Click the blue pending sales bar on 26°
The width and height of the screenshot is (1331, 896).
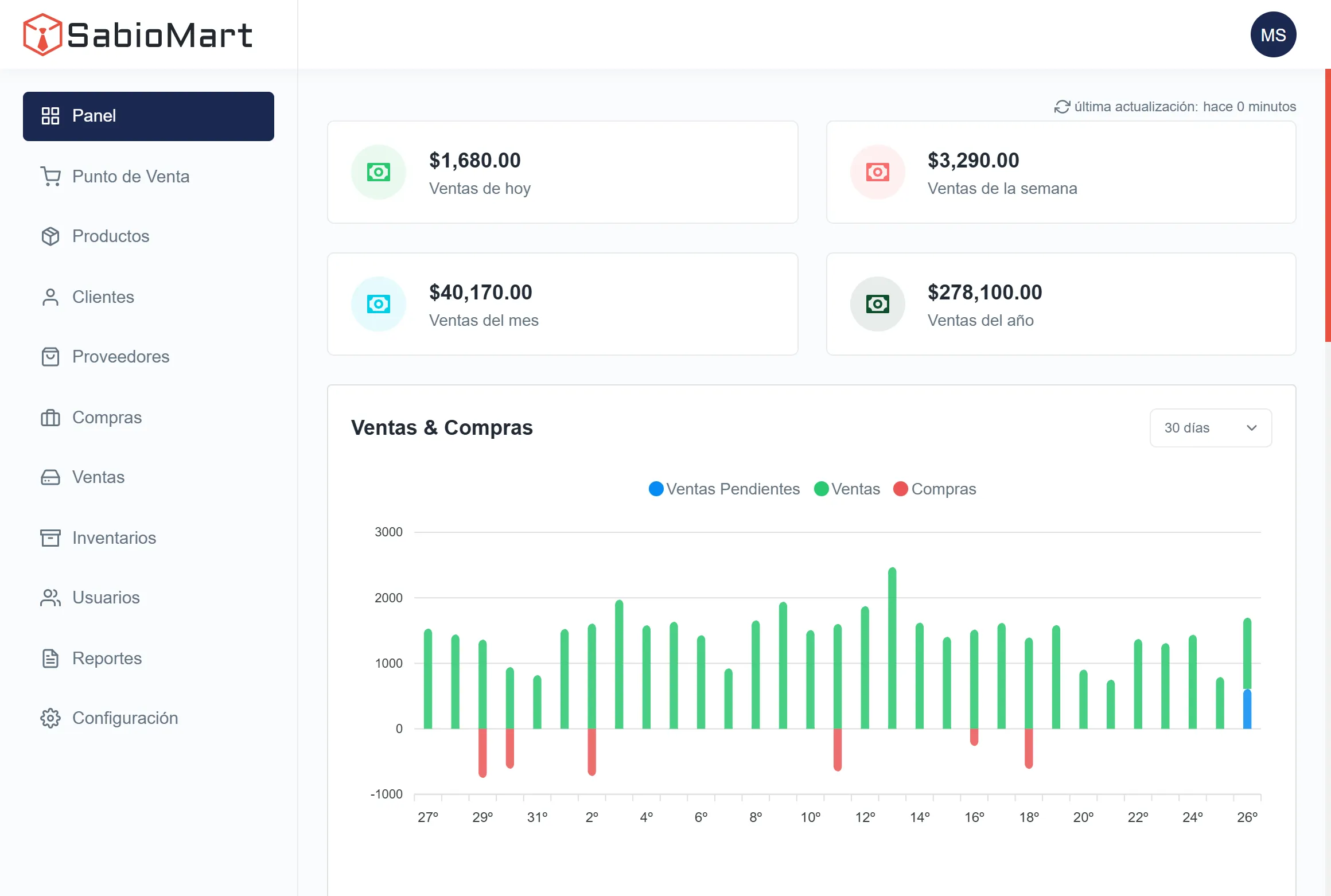pos(1247,709)
